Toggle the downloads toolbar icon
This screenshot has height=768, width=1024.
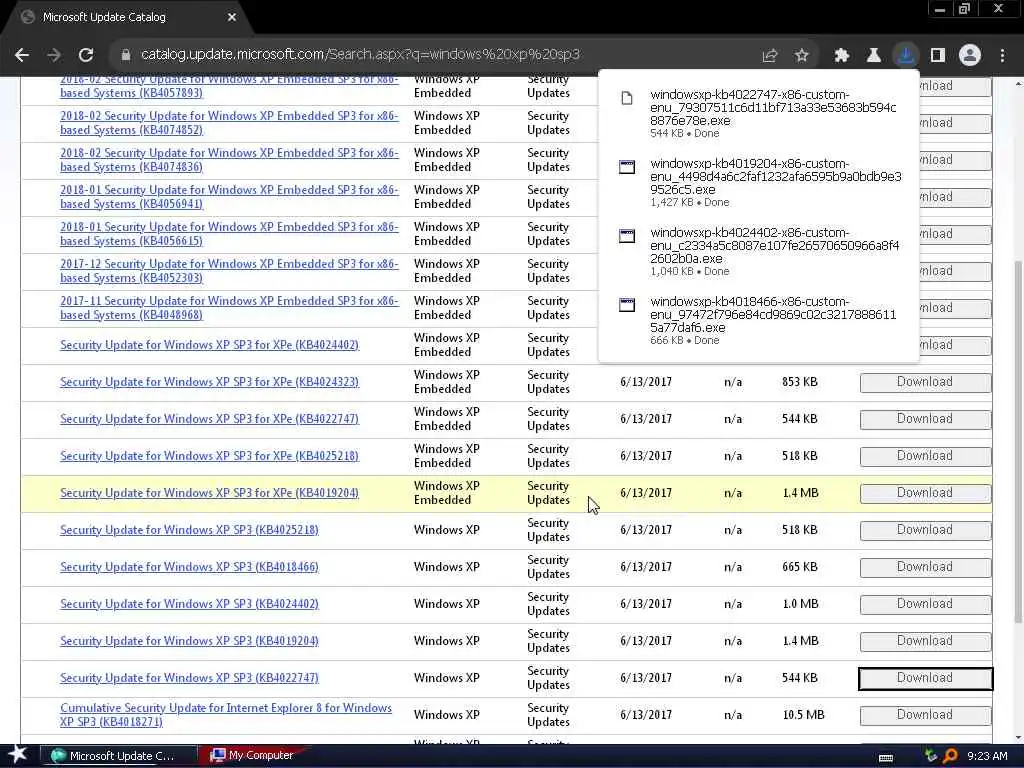[x=906, y=56]
